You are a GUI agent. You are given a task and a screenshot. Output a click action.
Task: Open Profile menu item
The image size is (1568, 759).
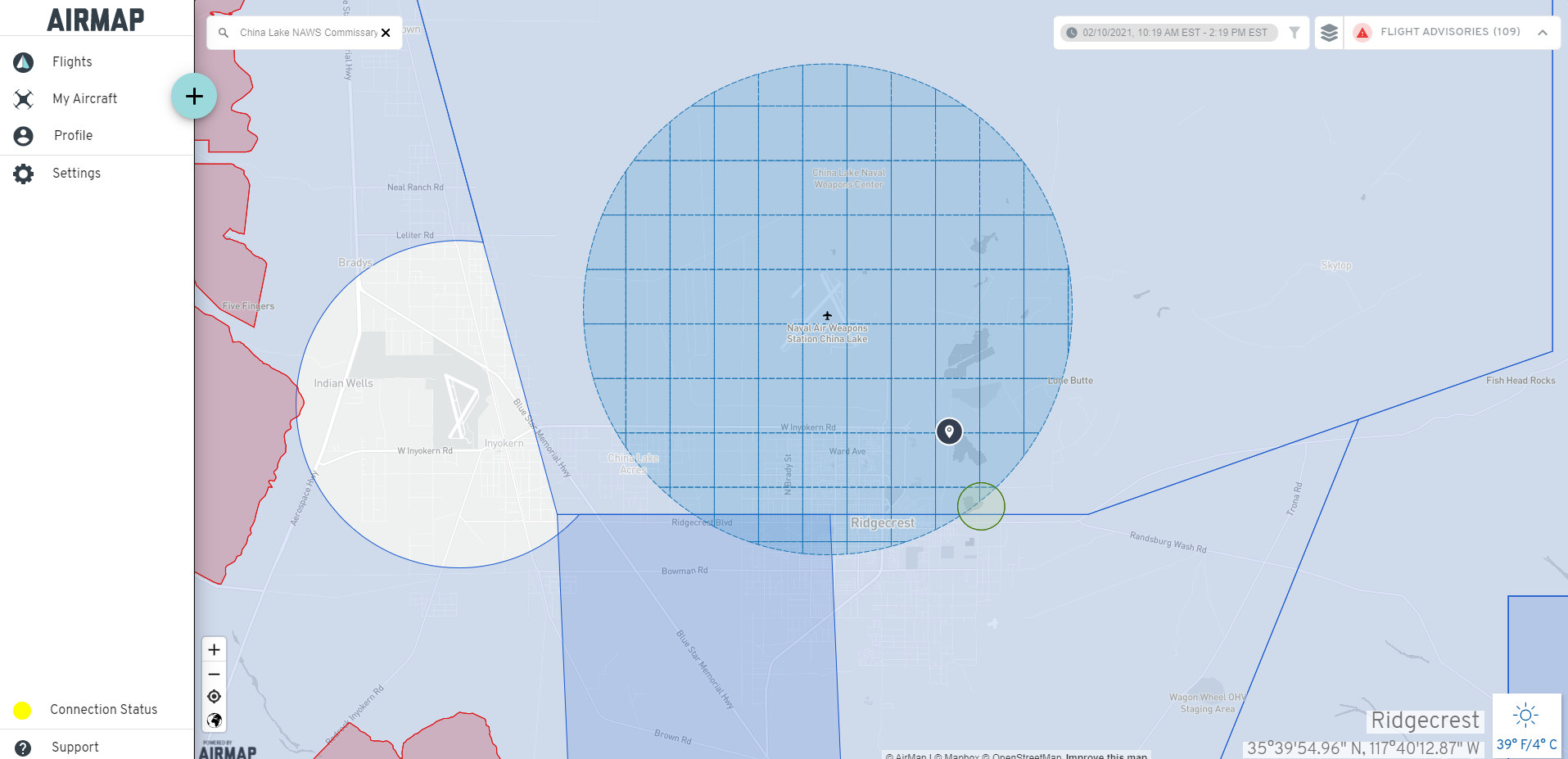[x=73, y=136]
